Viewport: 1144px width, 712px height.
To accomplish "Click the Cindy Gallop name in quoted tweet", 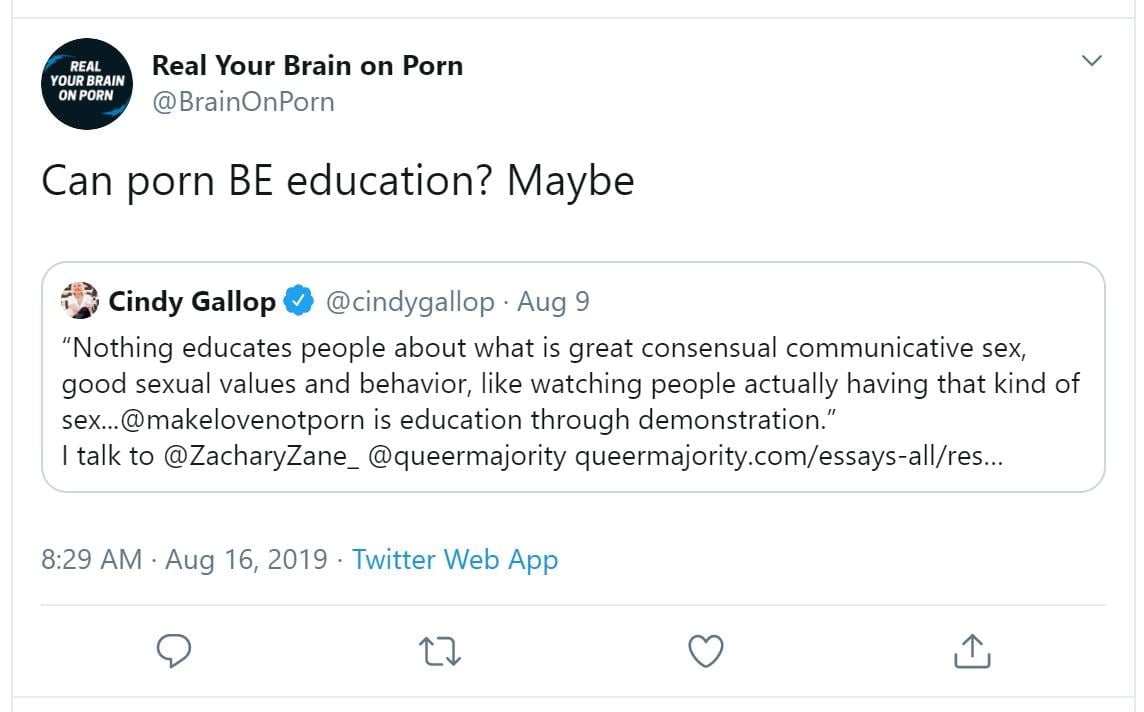I will [192, 302].
